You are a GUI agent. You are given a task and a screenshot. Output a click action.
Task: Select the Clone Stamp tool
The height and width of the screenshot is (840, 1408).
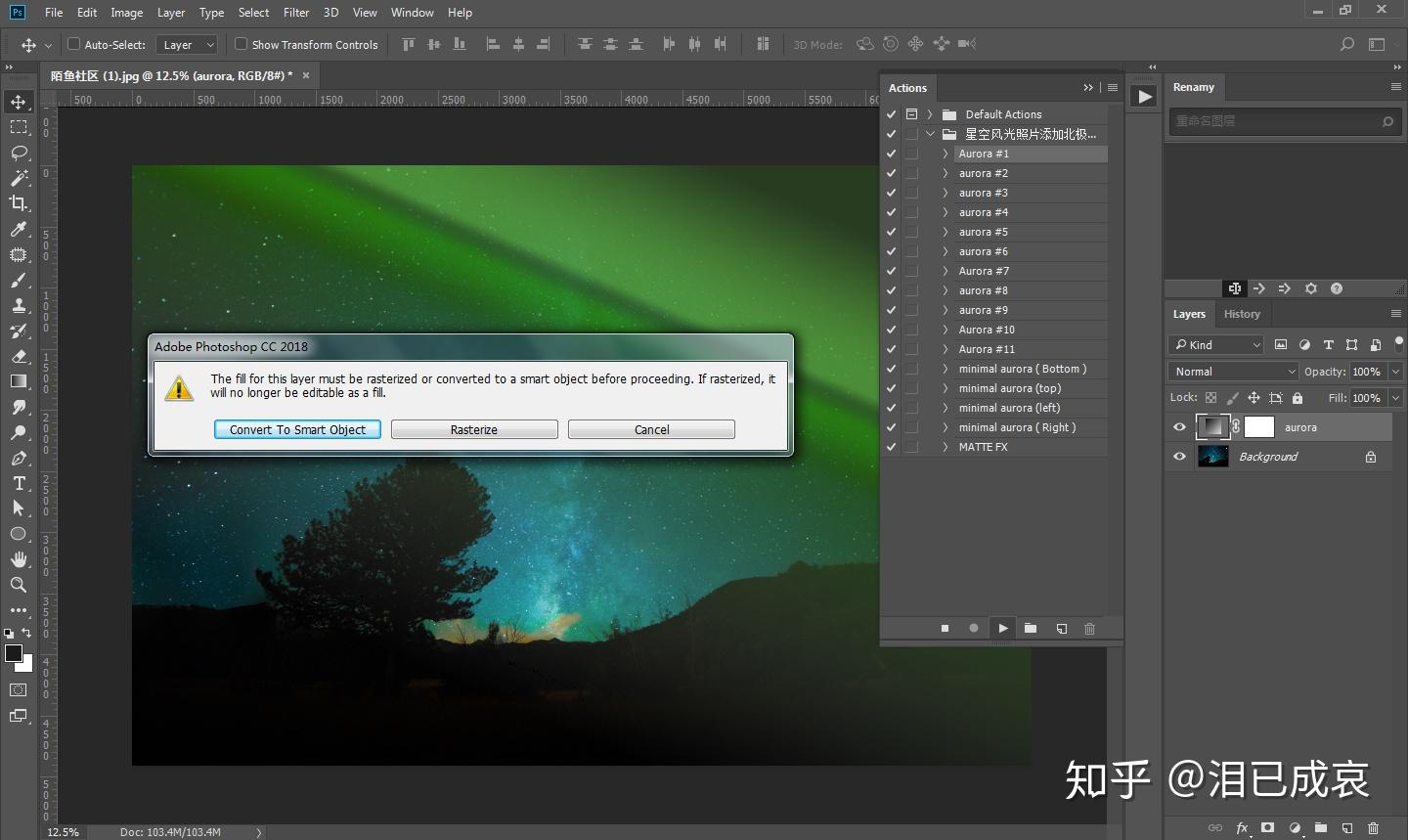click(19, 305)
